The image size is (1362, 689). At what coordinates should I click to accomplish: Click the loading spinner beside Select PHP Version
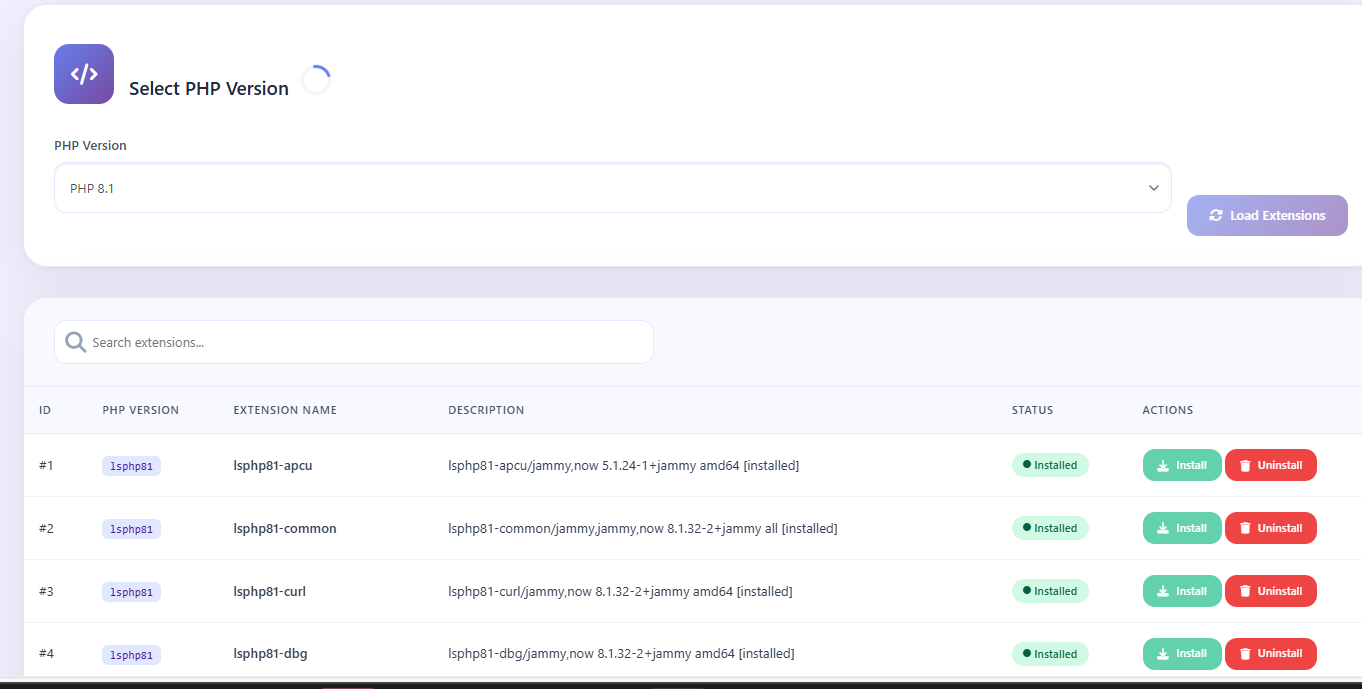click(316, 80)
